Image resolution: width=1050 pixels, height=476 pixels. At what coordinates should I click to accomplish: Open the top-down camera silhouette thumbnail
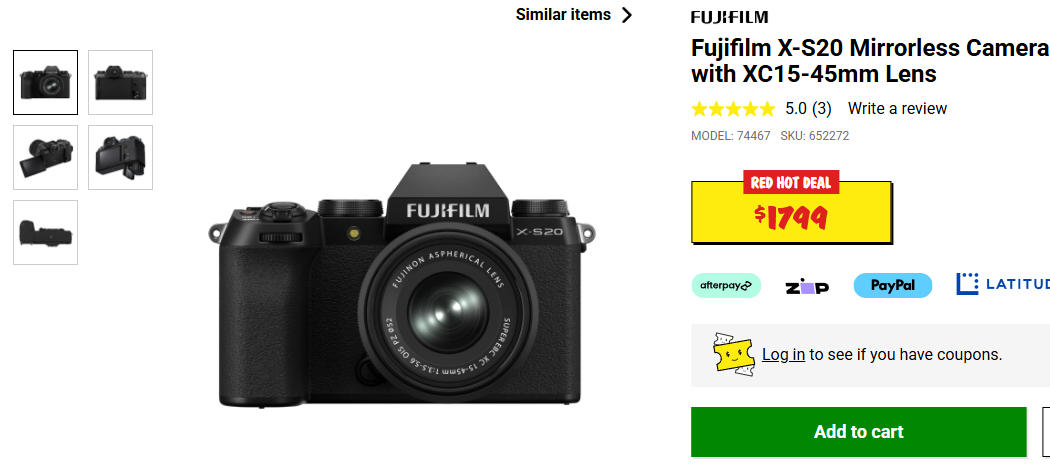(46, 232)
